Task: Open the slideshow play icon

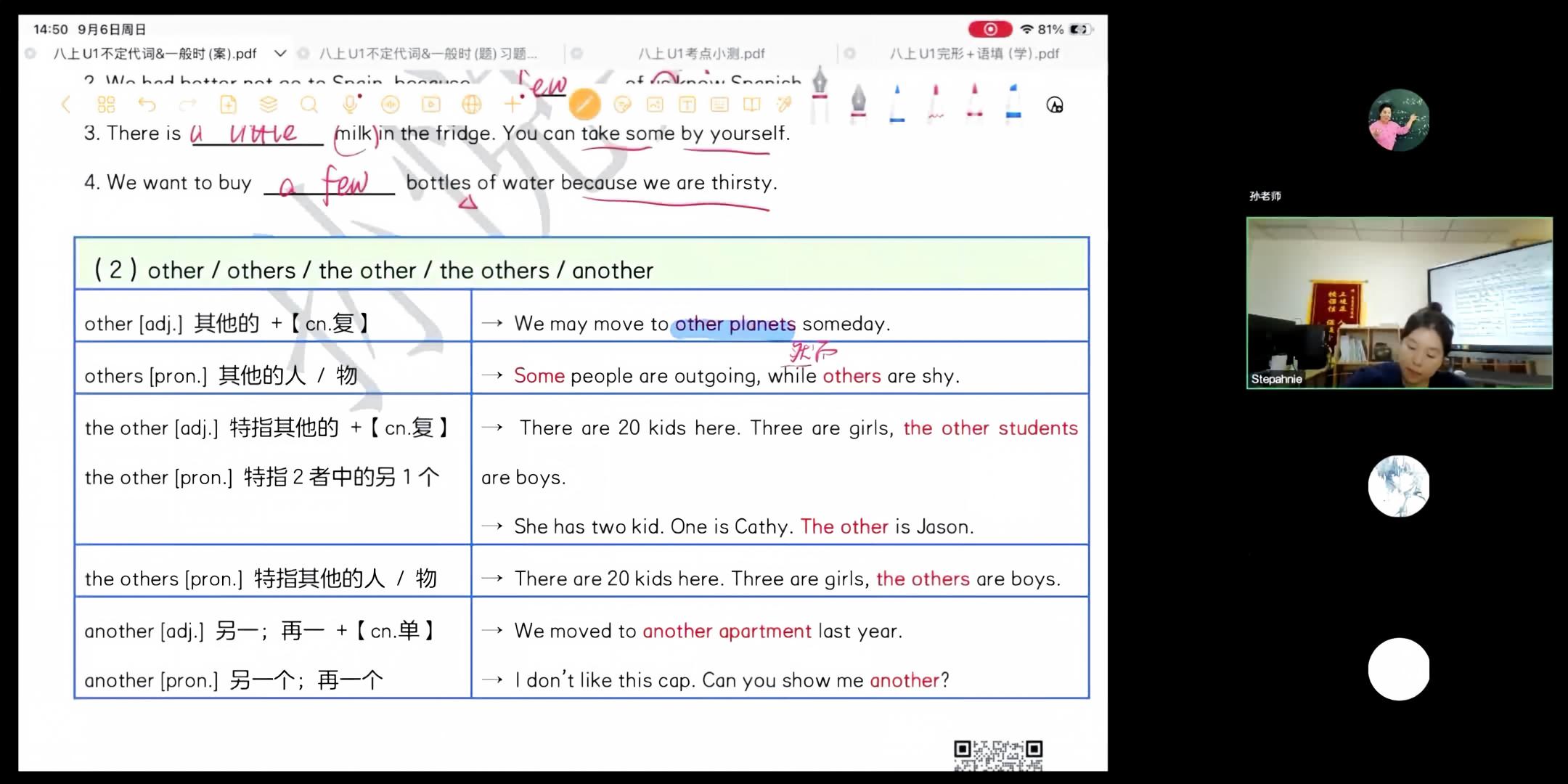Action: pos(431,105)
